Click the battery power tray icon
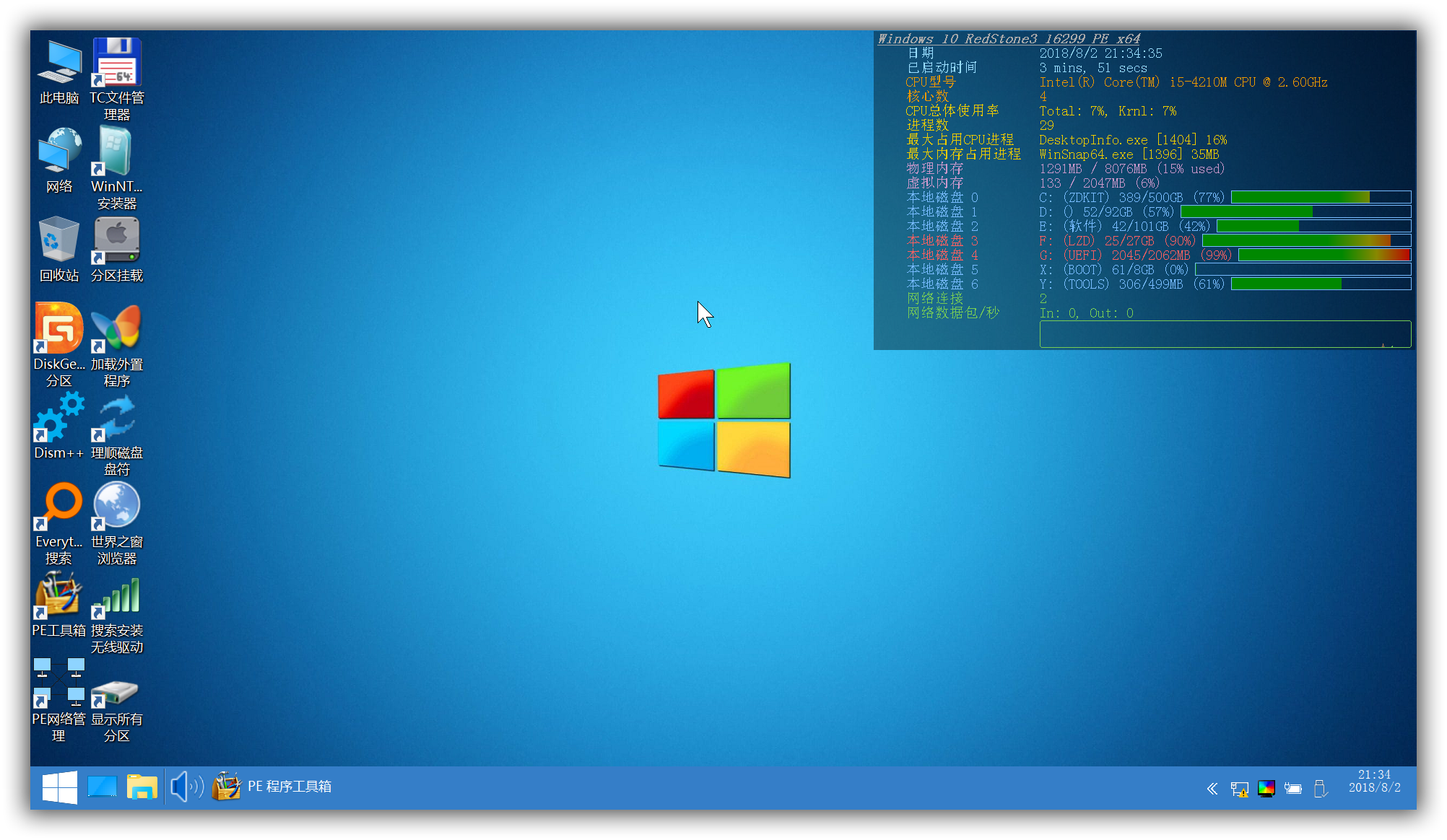Viewport: 1447px width, 840px height. (1293, 789)
